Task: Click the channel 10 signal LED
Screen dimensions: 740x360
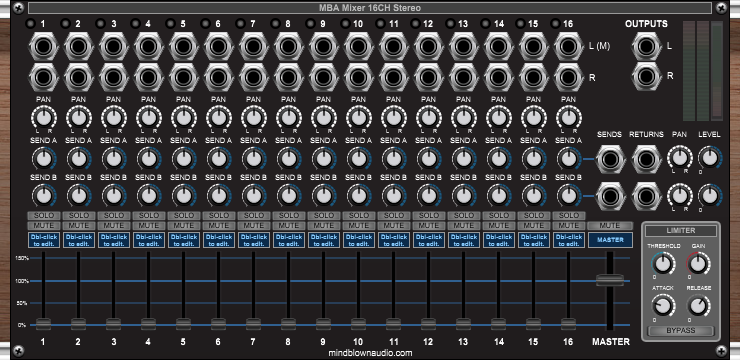Action: click(x=345, y=24)
